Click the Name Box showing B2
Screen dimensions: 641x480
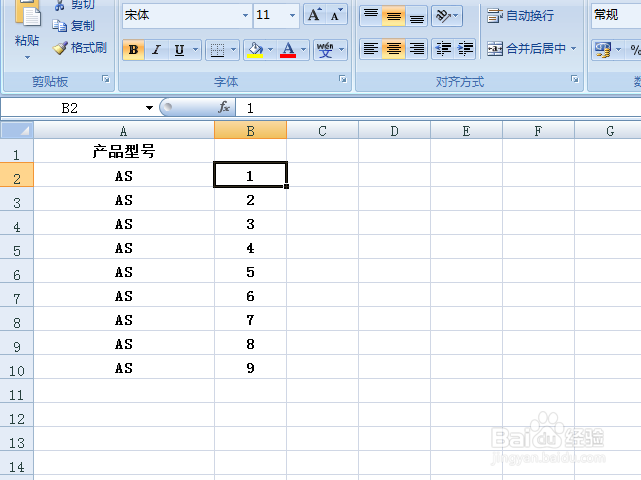tap(69, 108)
